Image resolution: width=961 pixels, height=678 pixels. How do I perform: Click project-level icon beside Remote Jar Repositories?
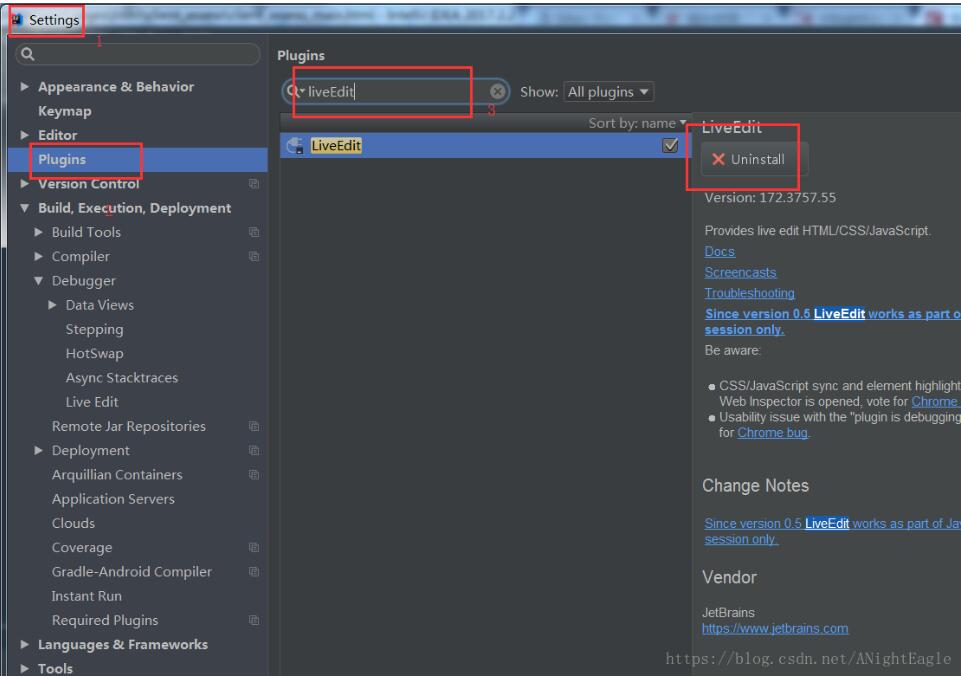(254, 426)
